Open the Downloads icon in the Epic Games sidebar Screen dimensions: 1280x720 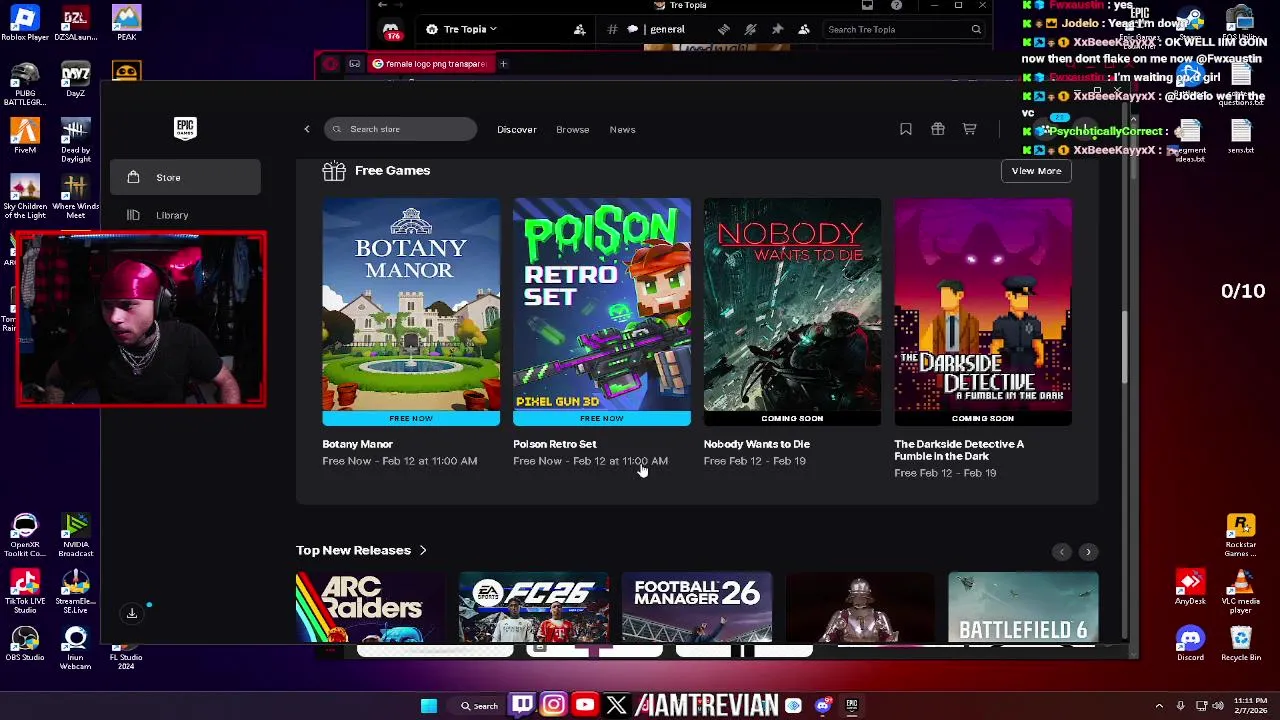[132, 613]
